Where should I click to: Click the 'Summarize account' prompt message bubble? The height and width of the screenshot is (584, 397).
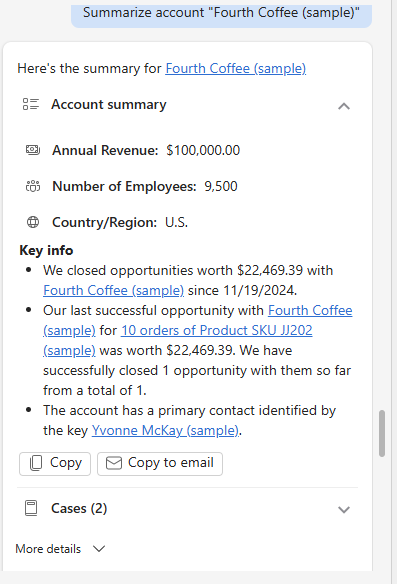coord(221,15)
